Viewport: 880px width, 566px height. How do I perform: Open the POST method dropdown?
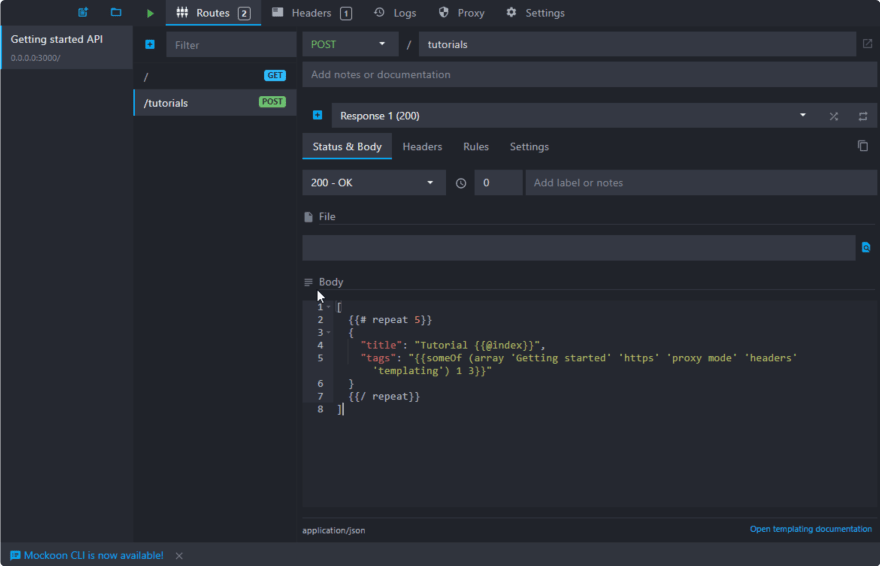point(349,44)
